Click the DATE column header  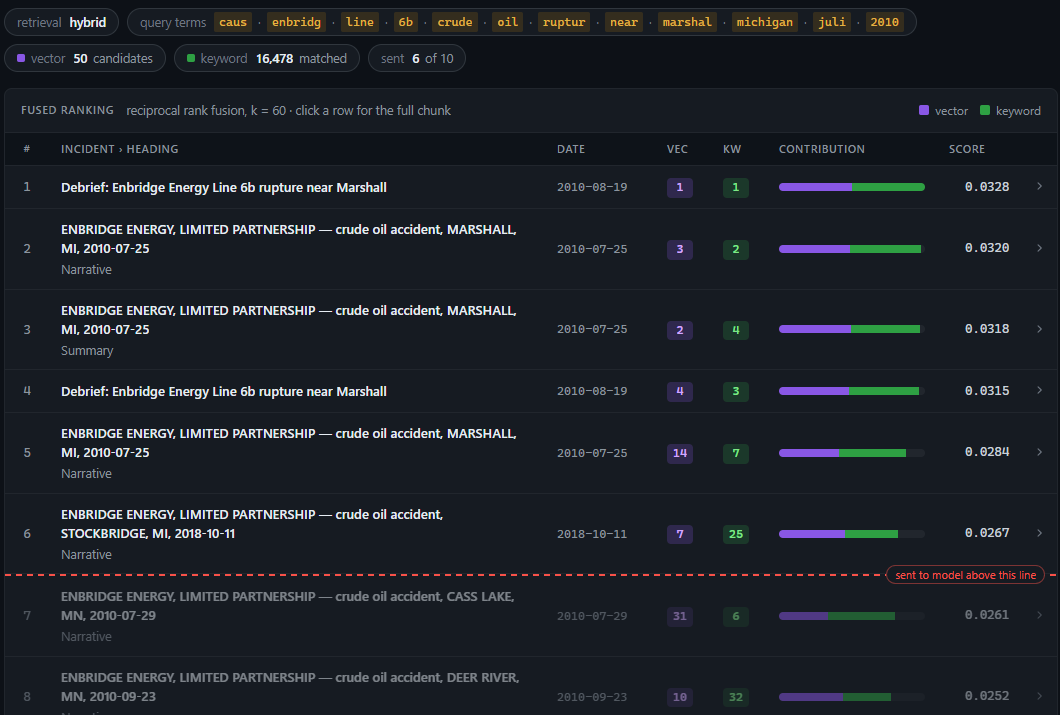(x=571, y=149)
